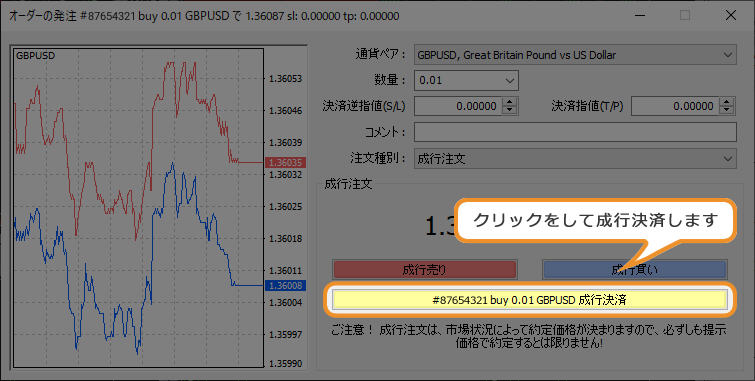755x381 pixels.
Task: Open the 数量 volume dropdown showing 0.01
Action: click(x=466, y=80)
